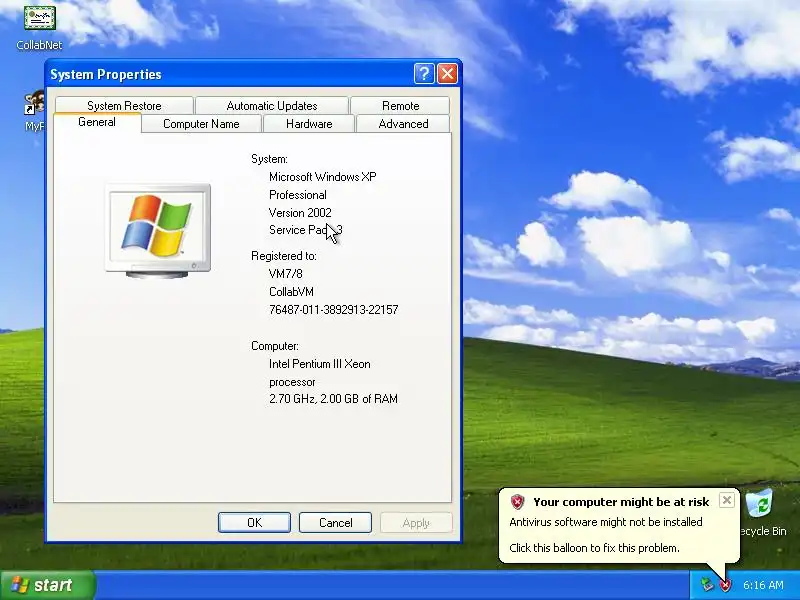Click the 'CollabVM' organization text

click(x=291, y=292)
